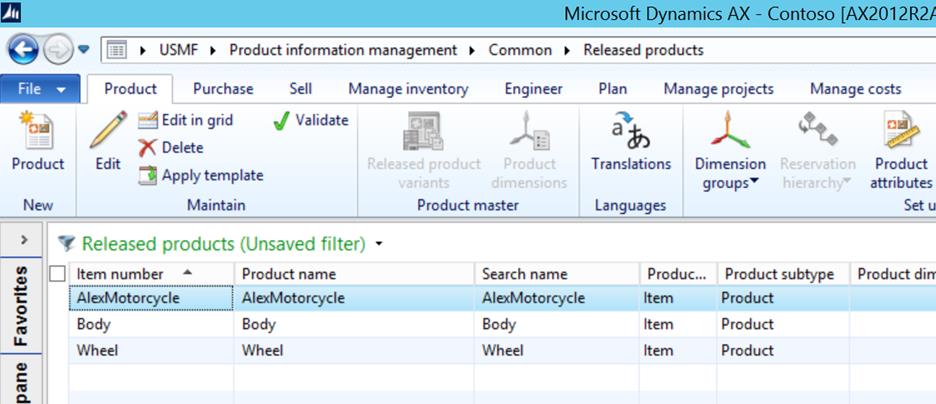Switch to the Purchase ribbon tab
This screenshot has width=936, height=404.
click(223, 89)
